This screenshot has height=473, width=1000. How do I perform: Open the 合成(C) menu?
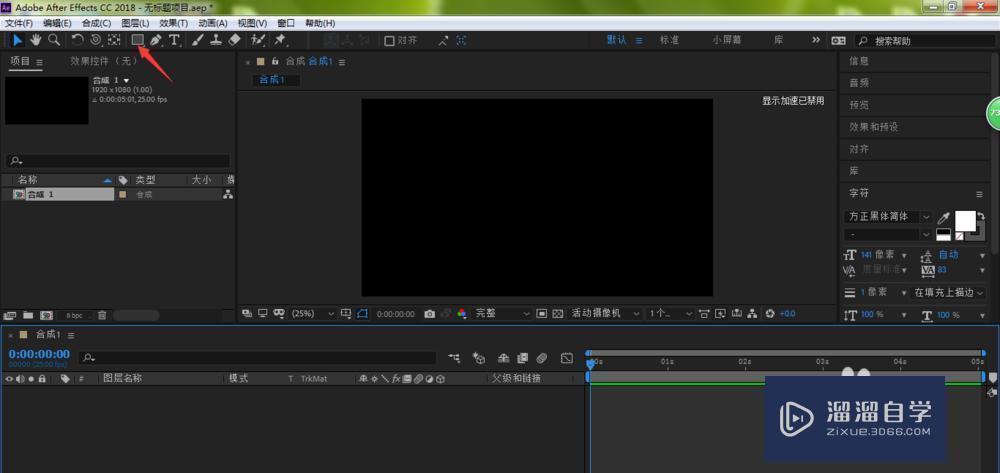click(x=96, y=23)
